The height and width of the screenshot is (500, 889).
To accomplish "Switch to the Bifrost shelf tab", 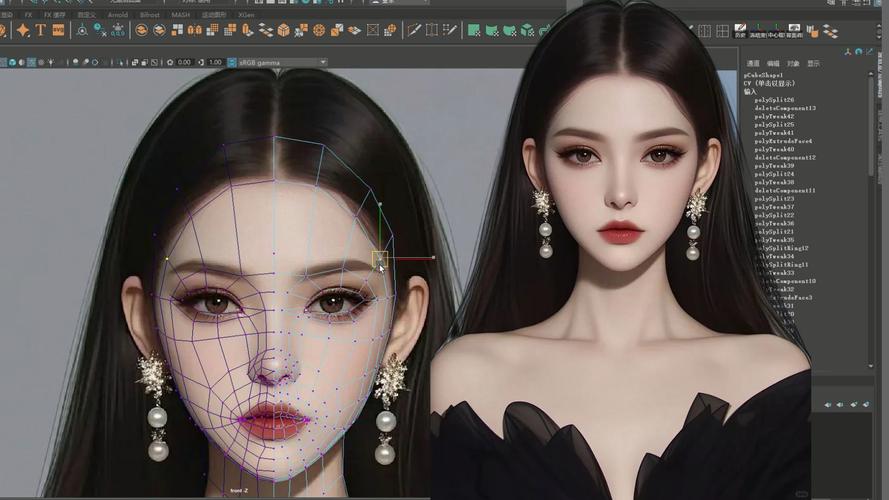I will [x=150, y=15].
